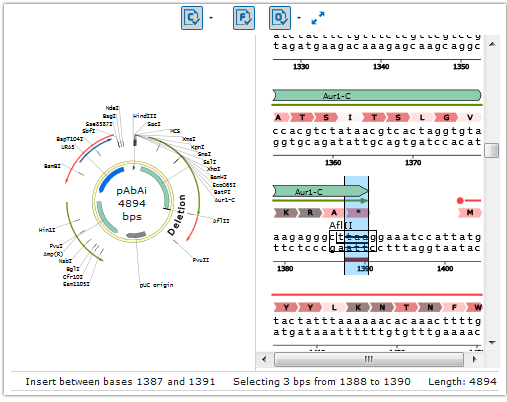
Task: Click the G residue arrow
Action: [446, 117]
